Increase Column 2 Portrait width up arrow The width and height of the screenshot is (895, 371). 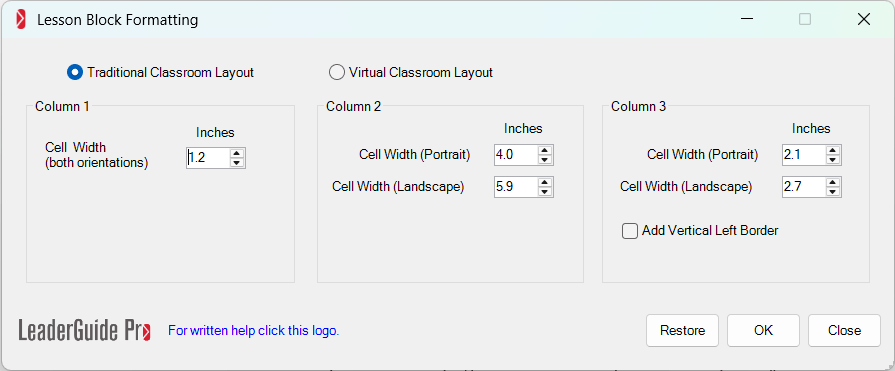coord(545,150)
